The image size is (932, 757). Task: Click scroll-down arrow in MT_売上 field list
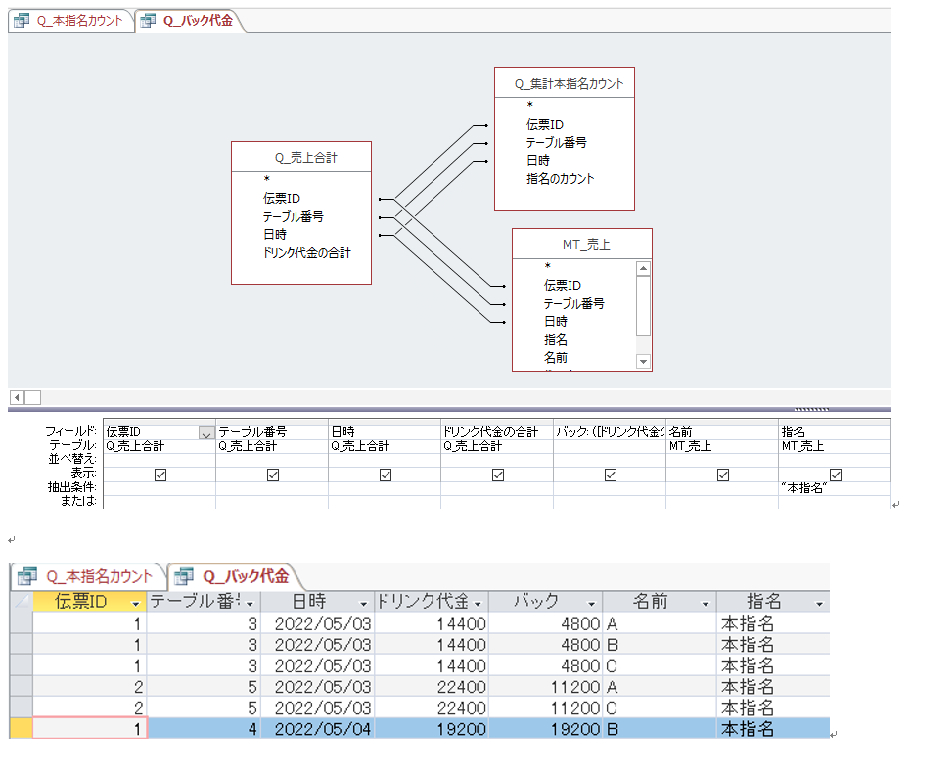pos(643,362)
